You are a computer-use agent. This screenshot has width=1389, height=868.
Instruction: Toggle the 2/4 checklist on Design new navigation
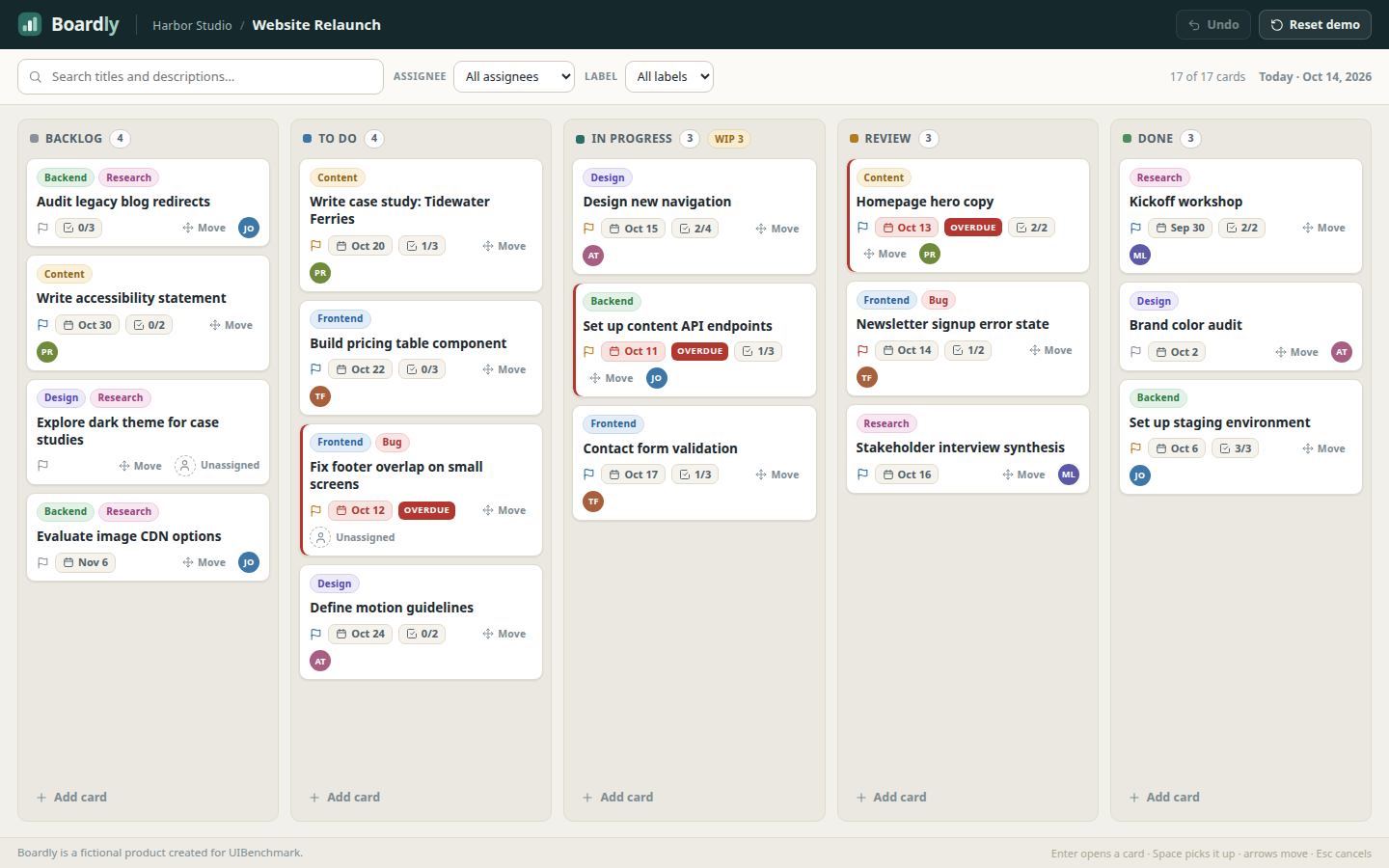tap(695, 229)
